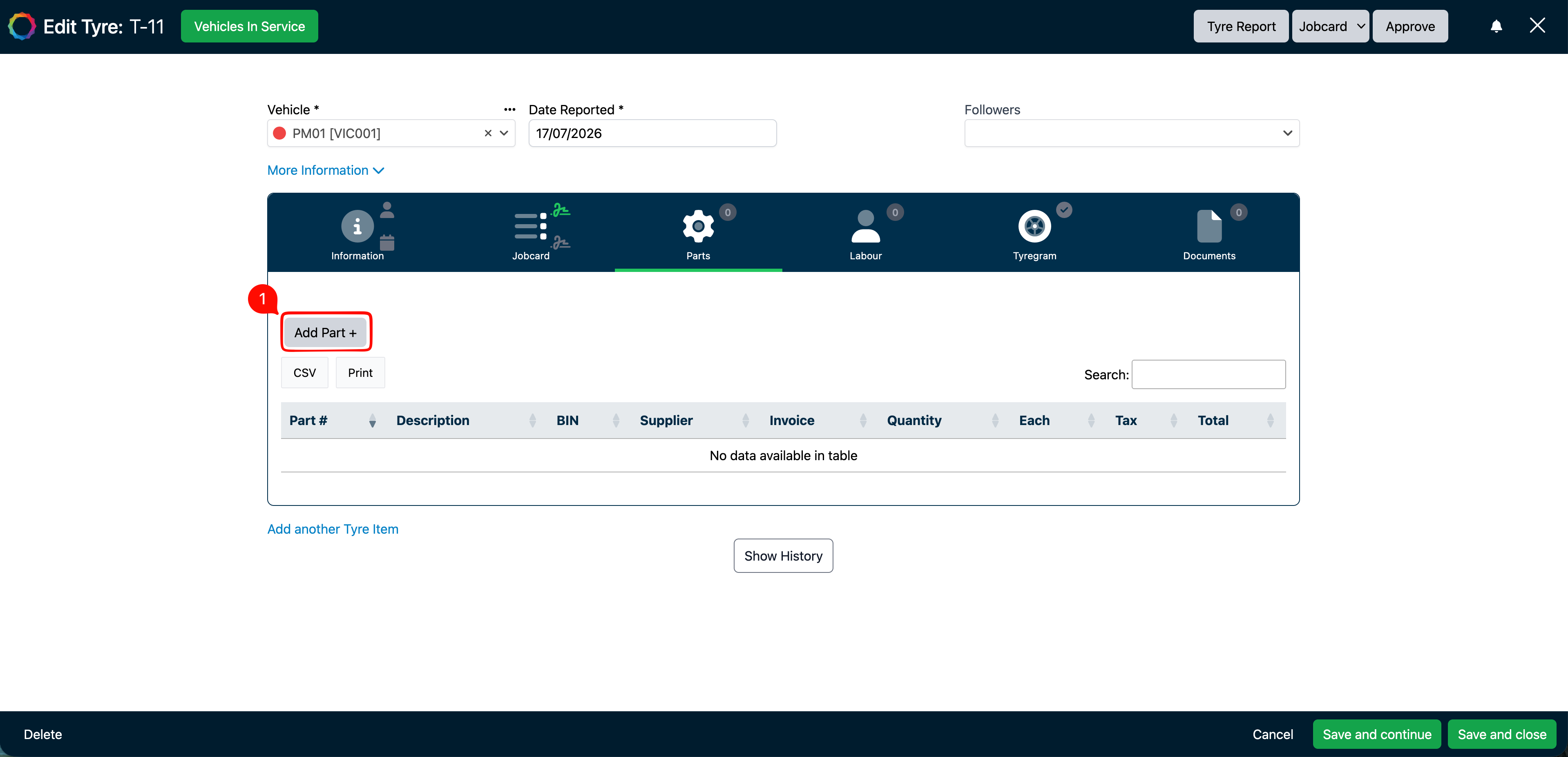
Task: Open the Followers dropdown
Action: [1132, 133]
